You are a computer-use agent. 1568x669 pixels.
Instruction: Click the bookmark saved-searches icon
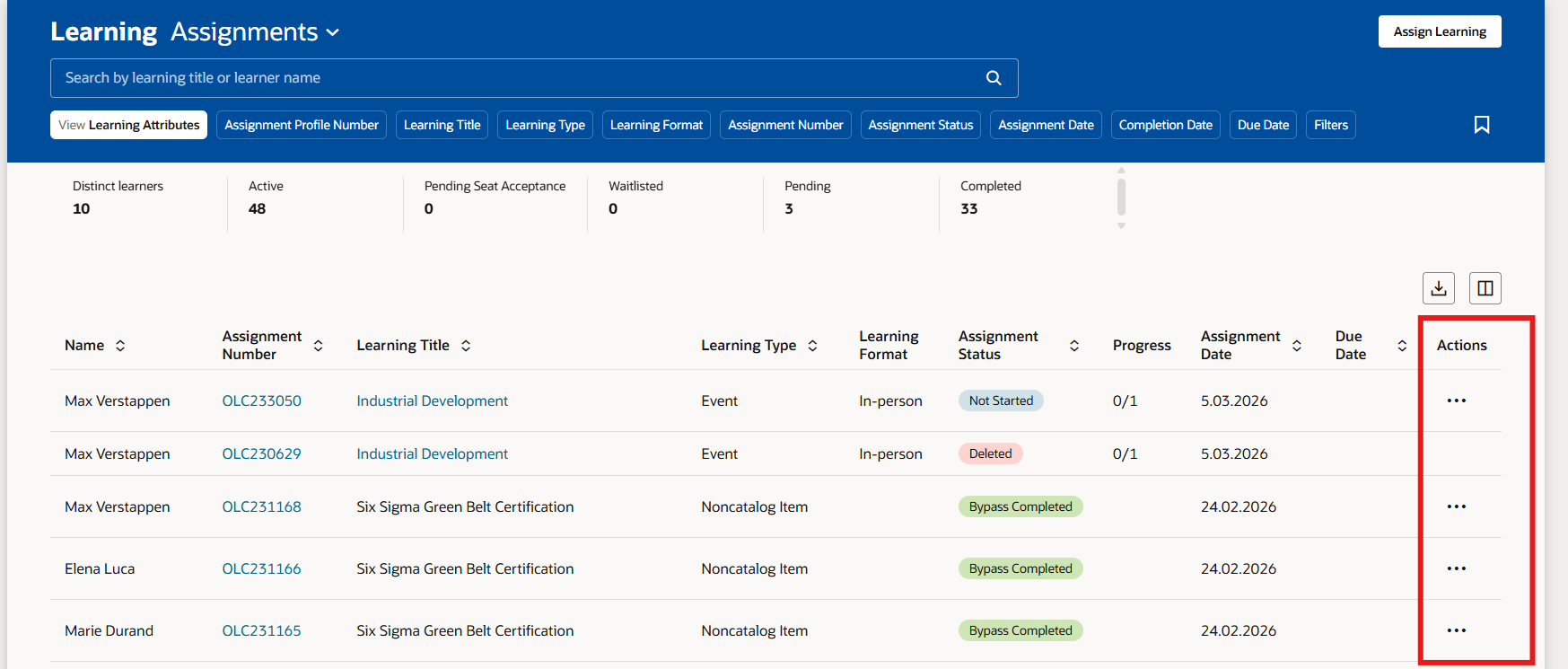(x=1482, y=125)
